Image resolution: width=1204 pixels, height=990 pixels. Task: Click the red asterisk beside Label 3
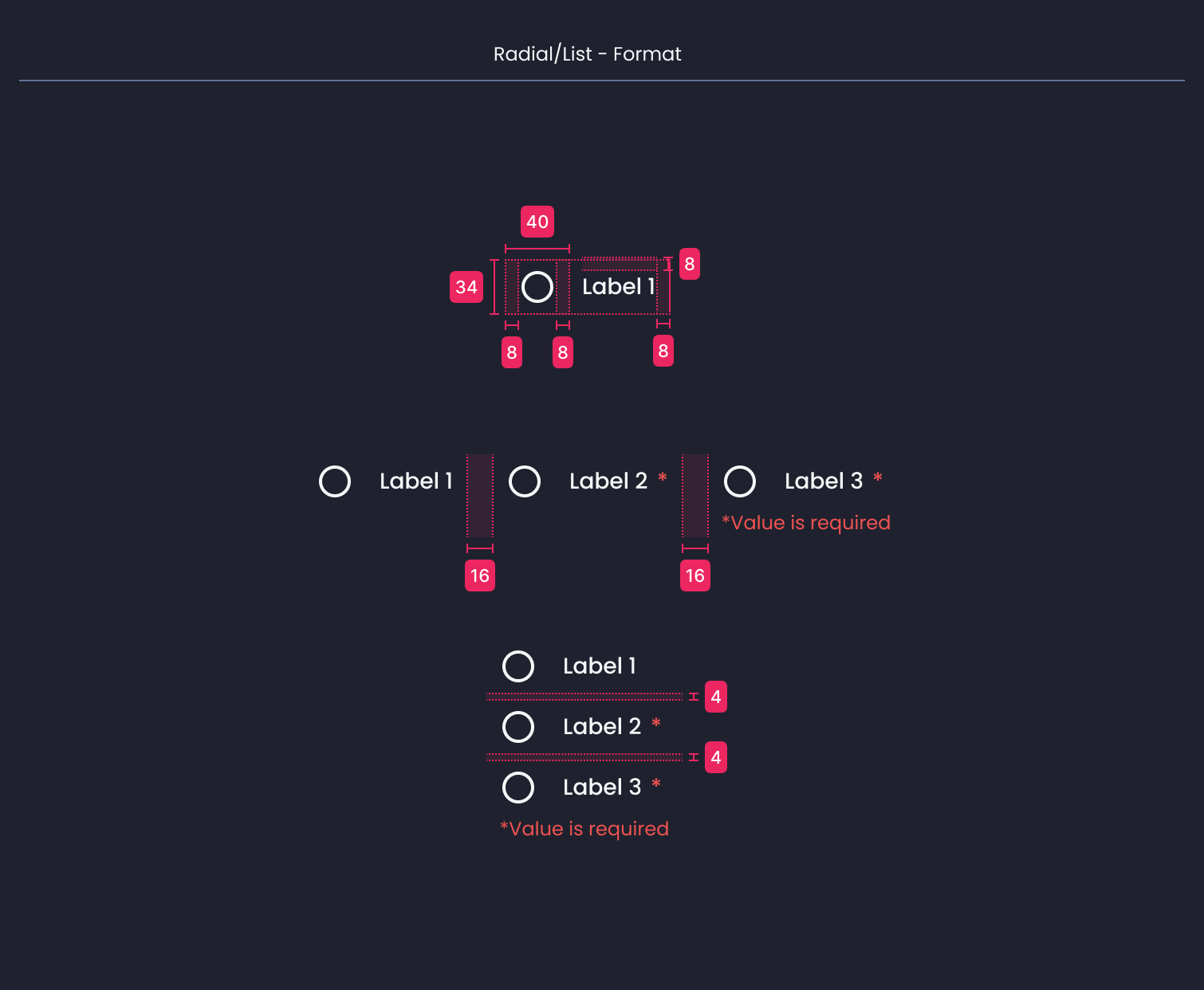tap(877, 479)
